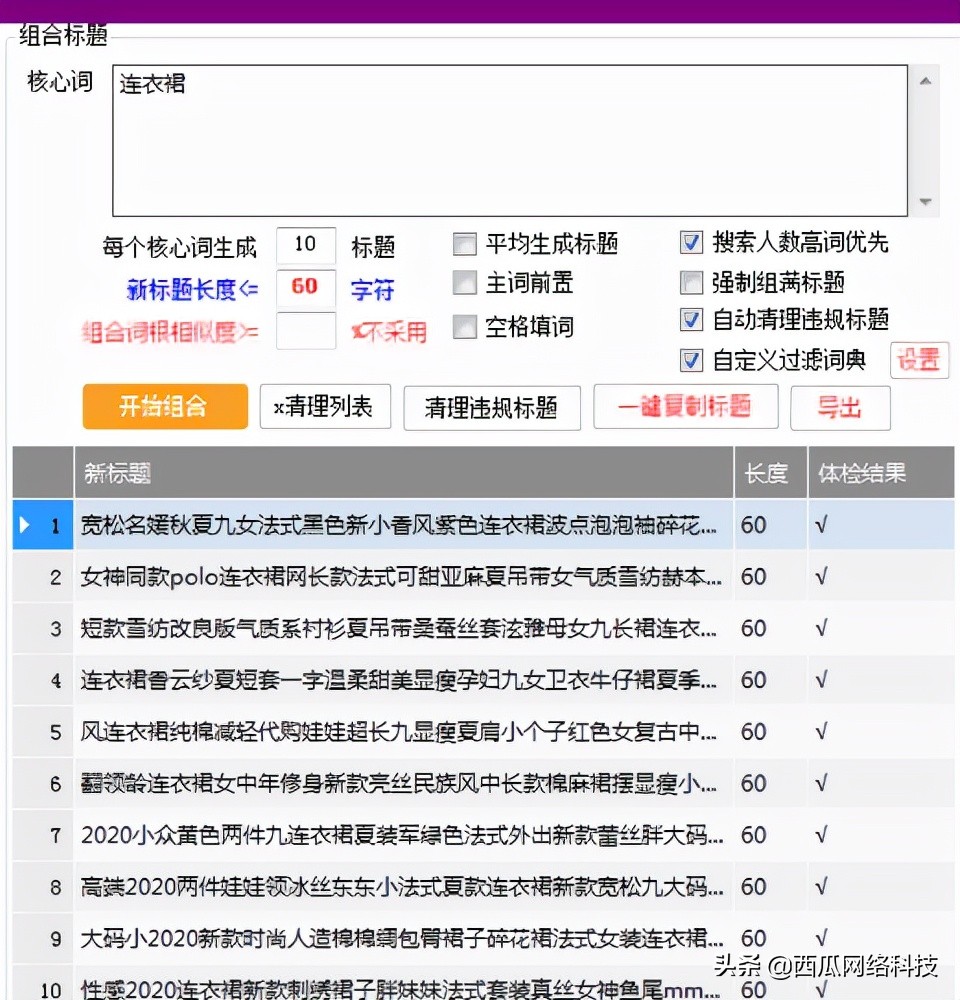
Task: Focus the 新标题长度 field showing 60
Action: [x=306, y=287]
